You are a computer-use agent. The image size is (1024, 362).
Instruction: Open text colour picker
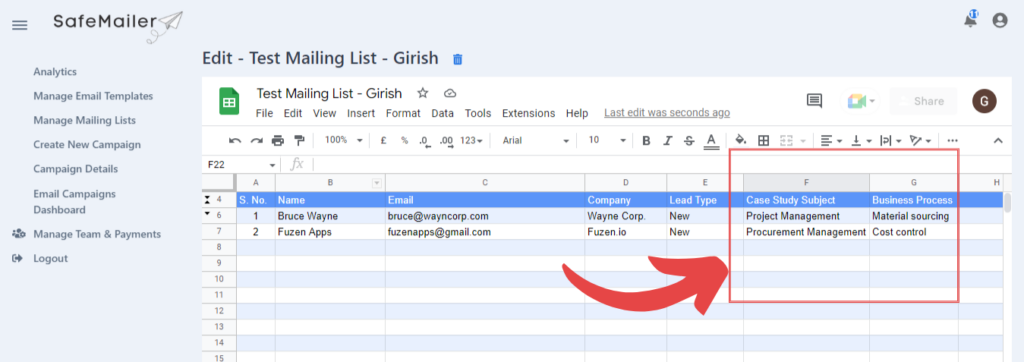coord(711,140)
